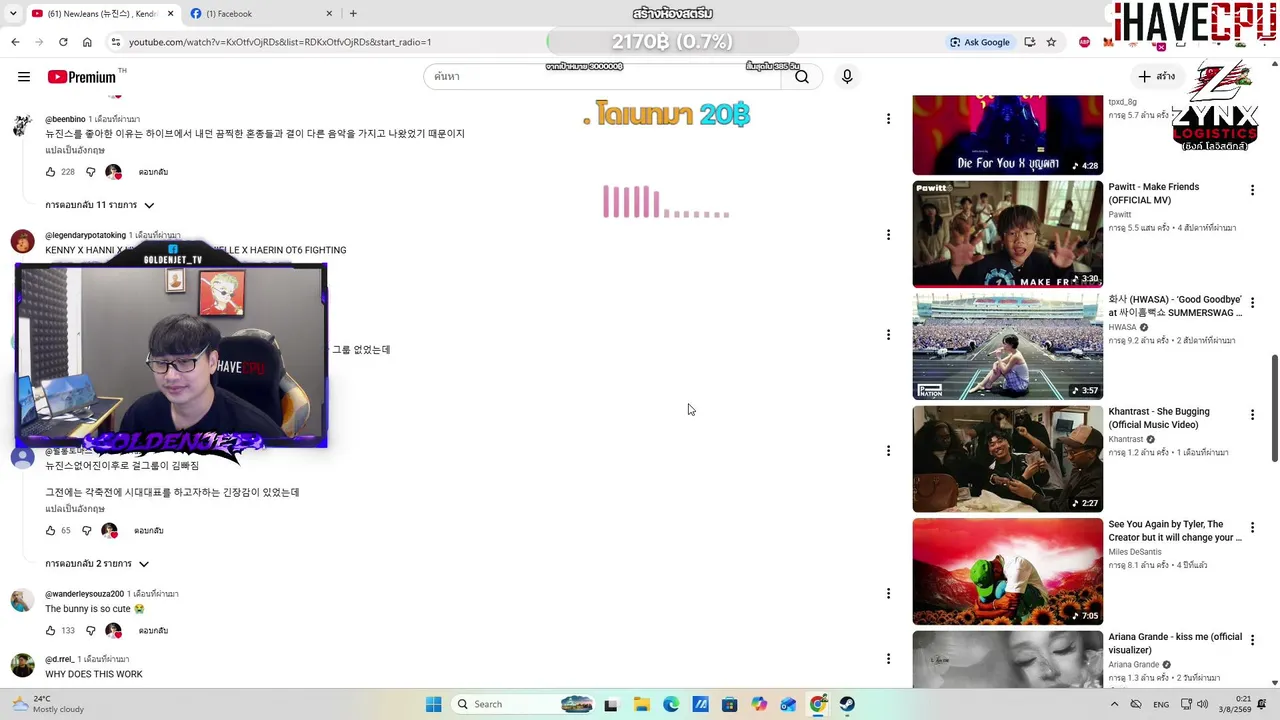Viewport: 1280px width, 720px height.
Task: Like the comment with 65 likes
Action: pos(51,531)
